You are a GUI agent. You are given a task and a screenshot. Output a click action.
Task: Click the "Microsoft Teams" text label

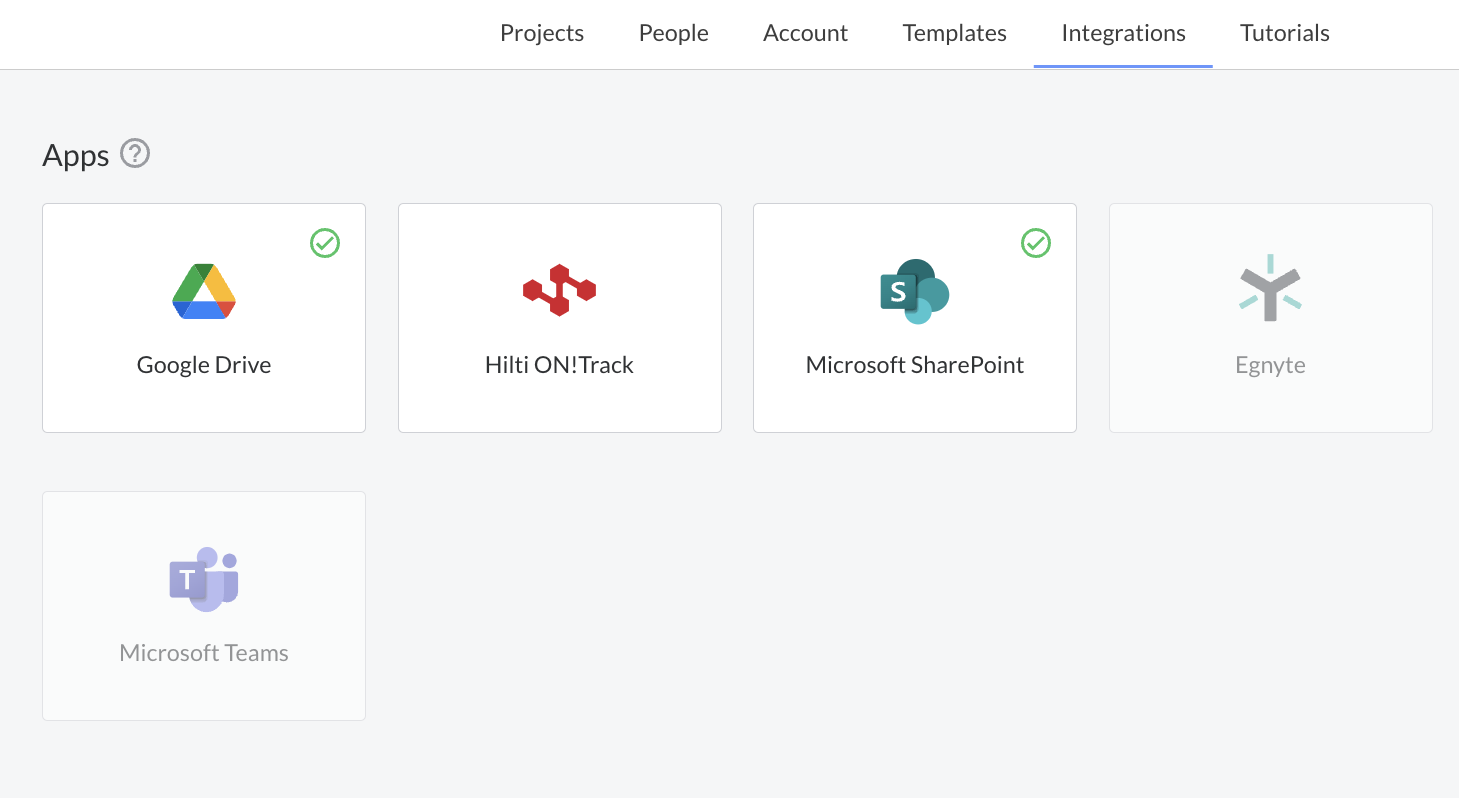pyautogui.click(x=204, y=653)
